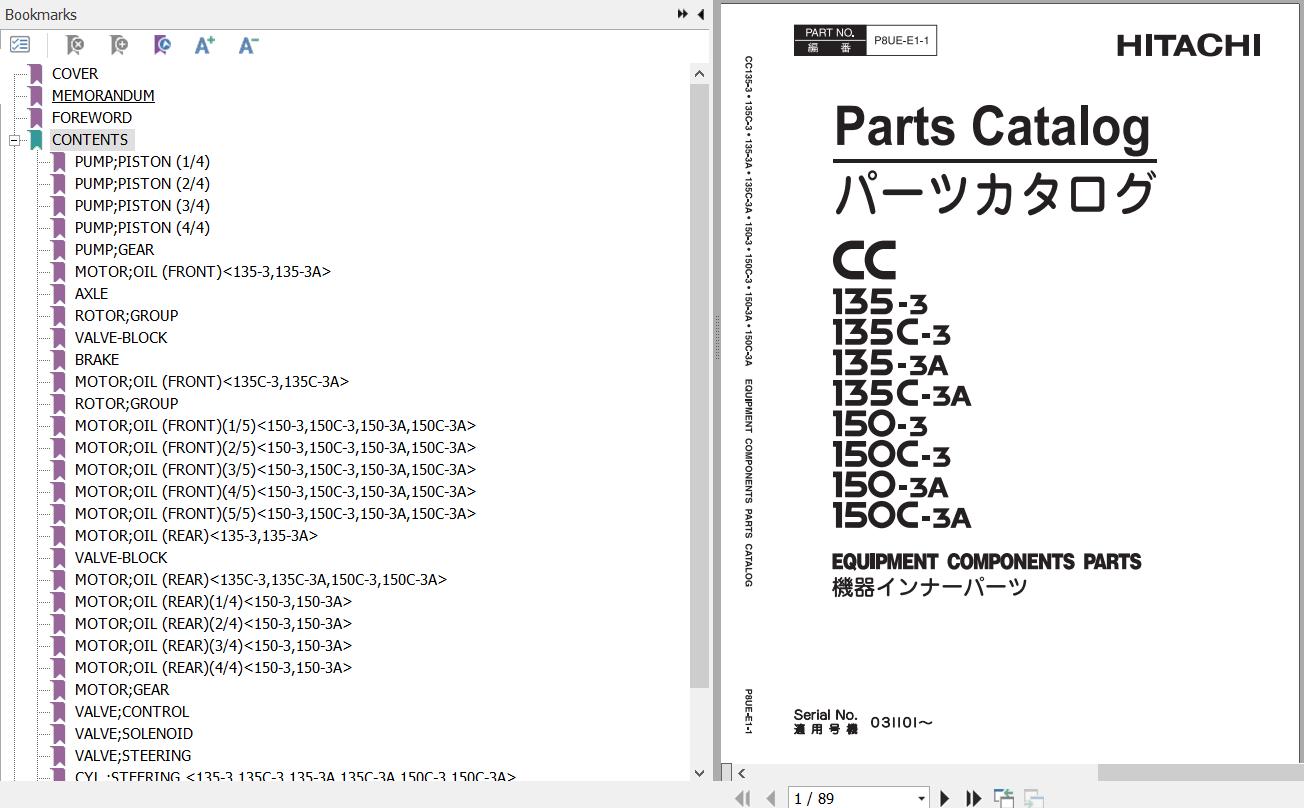The image size is (1304, 808).
Task: Open PUMP;PISTON (1/4) bookmark
Action: click(x=142, y=161)
